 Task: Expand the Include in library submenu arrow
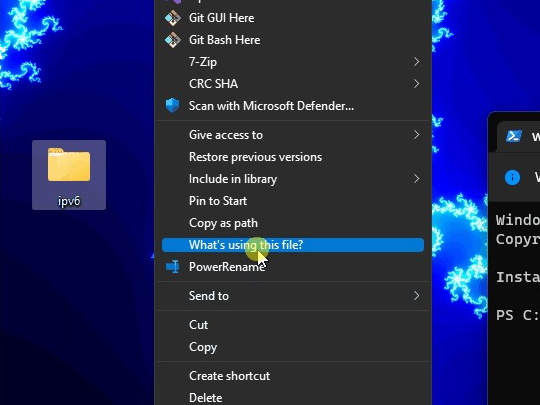point(416,179)
